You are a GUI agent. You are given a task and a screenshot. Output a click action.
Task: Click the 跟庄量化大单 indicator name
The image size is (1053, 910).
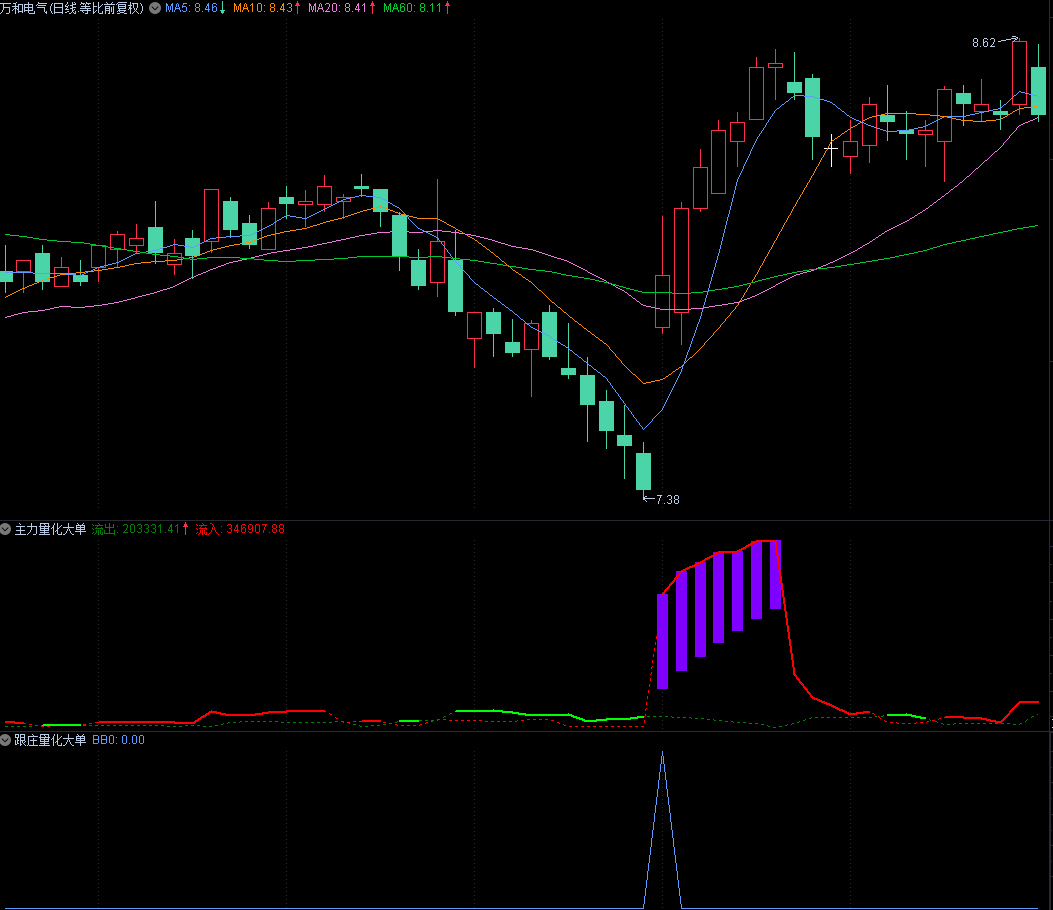[51, 740]
